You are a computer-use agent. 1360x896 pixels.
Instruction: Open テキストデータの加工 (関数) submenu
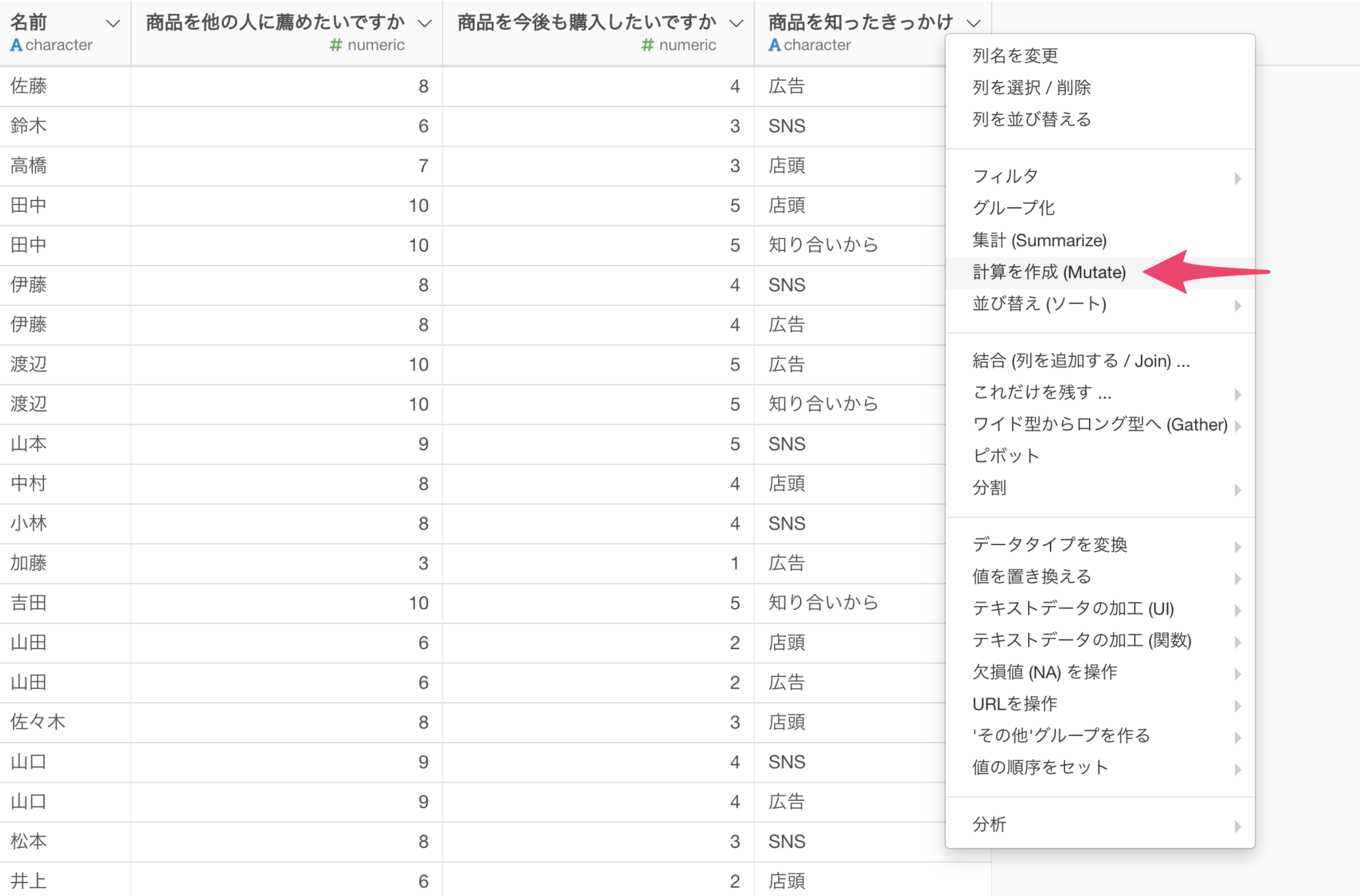[x=1100, y=641]
